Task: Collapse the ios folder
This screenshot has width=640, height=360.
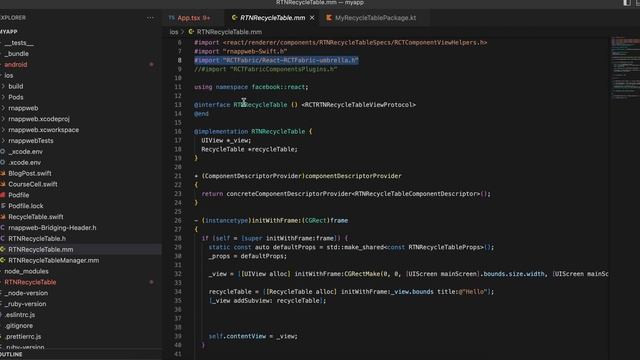Action: (9, 76)
